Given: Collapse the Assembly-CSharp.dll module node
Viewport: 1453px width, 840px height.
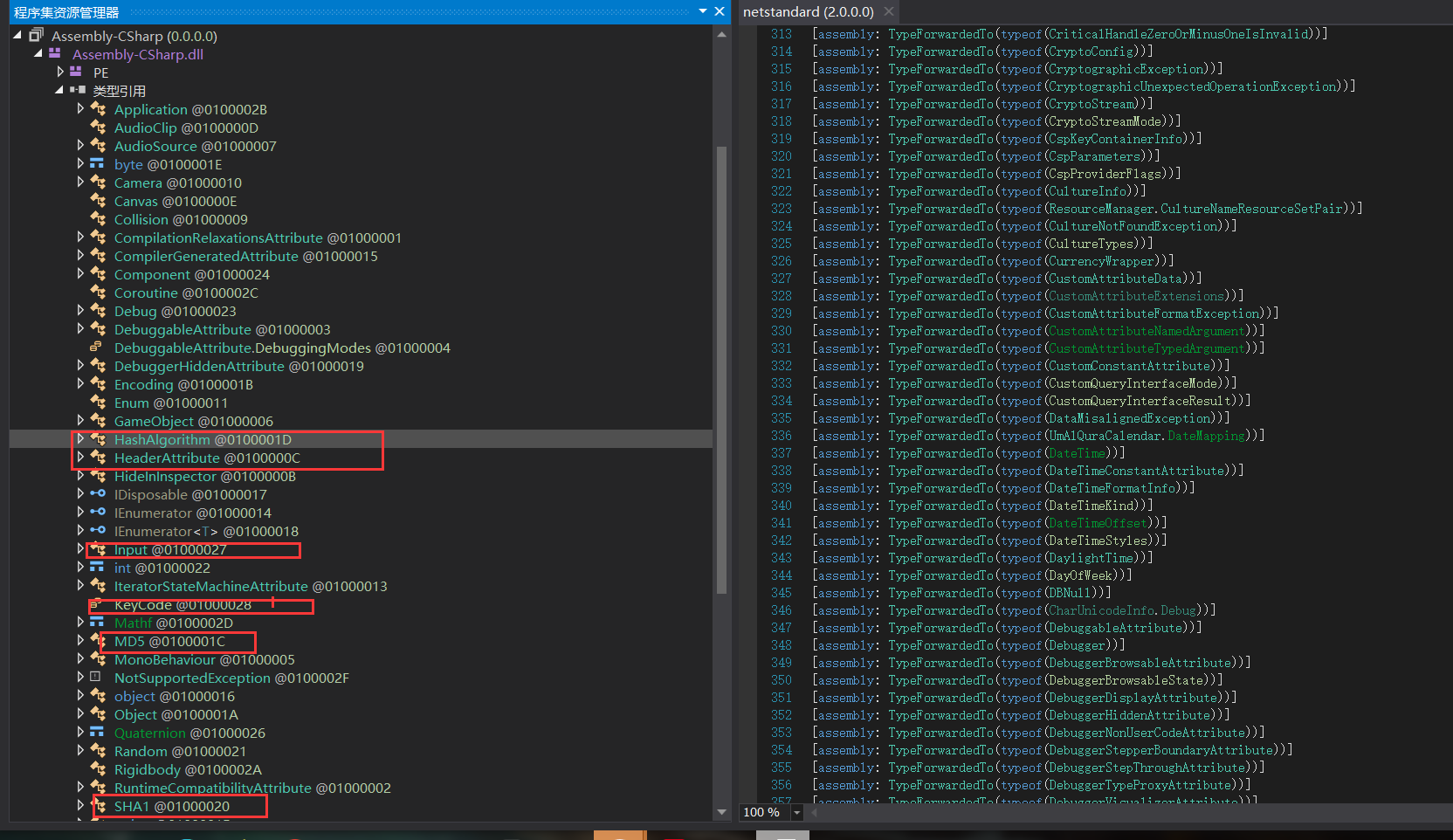Looking at the screenshot, I should tap(38, 54).
